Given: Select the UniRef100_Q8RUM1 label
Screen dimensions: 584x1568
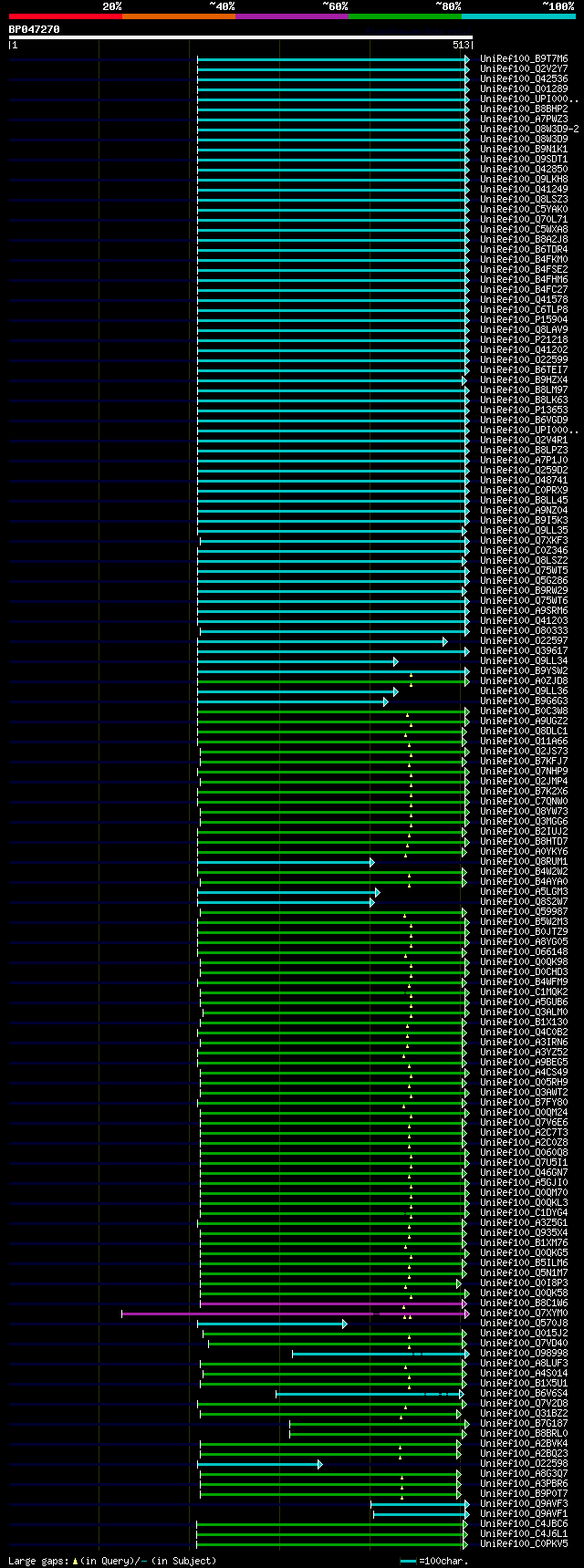Looking at the screenshot, I should tap(524, 862).
